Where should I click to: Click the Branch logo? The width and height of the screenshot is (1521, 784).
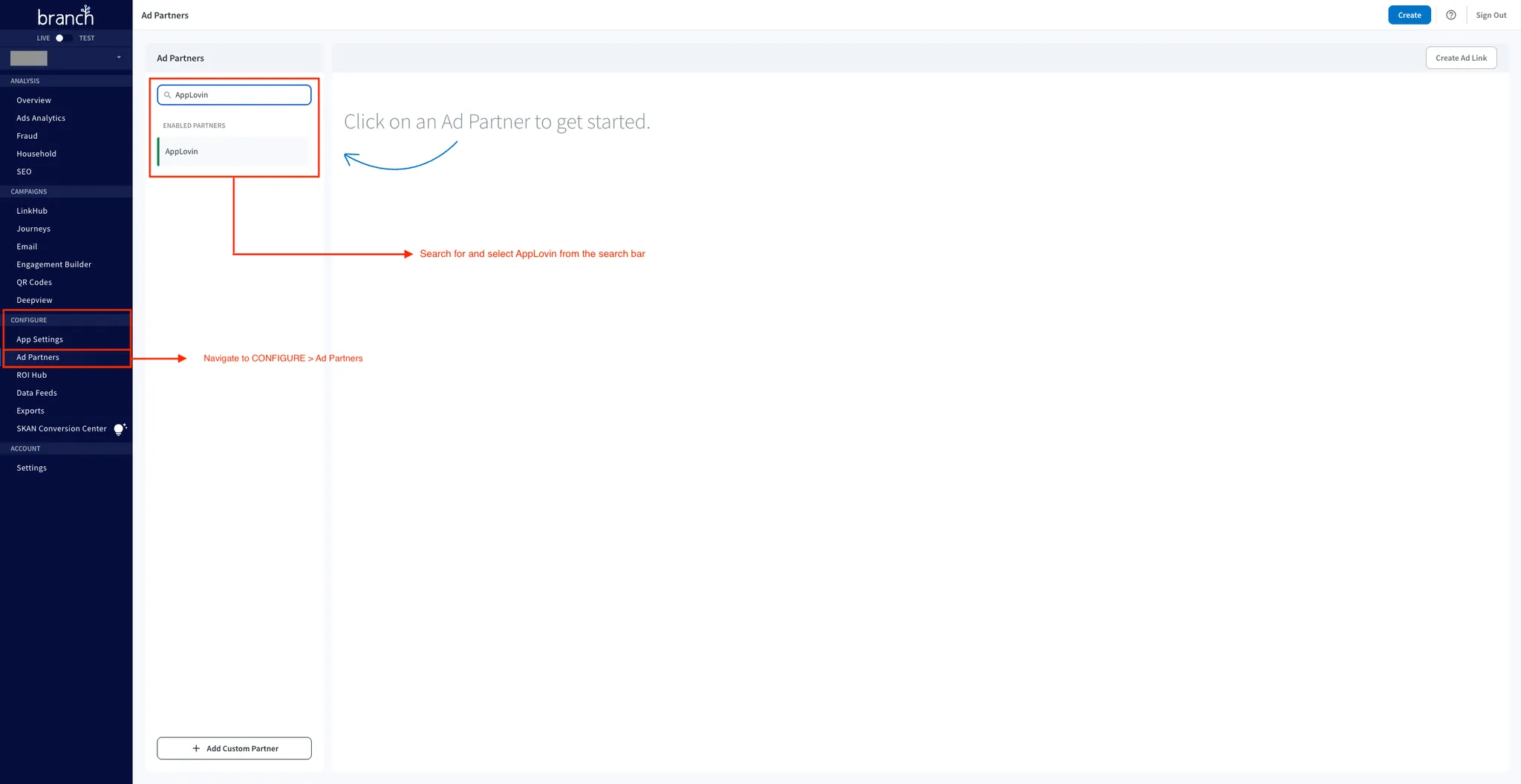pos(65,16)
